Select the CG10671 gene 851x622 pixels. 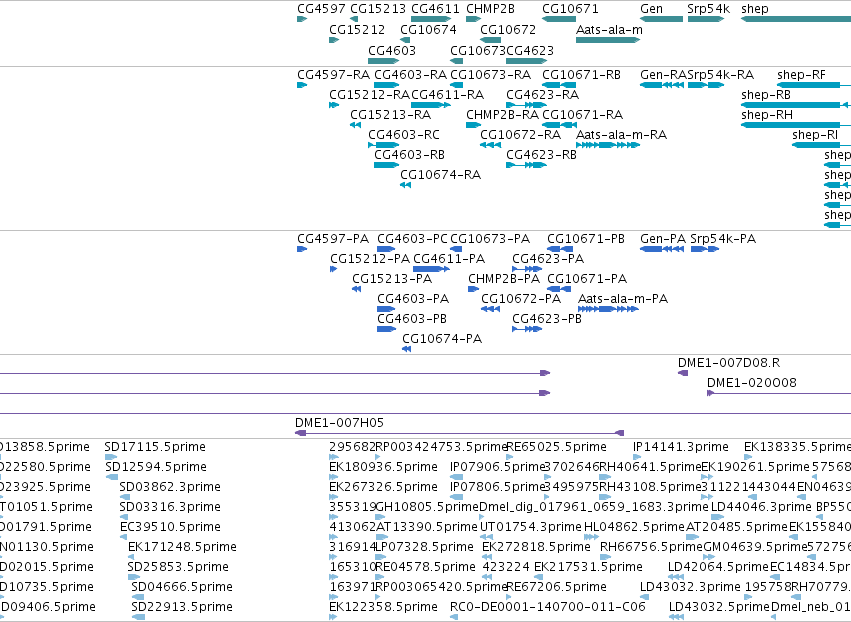pyautogui.click(x=559, y=20)
